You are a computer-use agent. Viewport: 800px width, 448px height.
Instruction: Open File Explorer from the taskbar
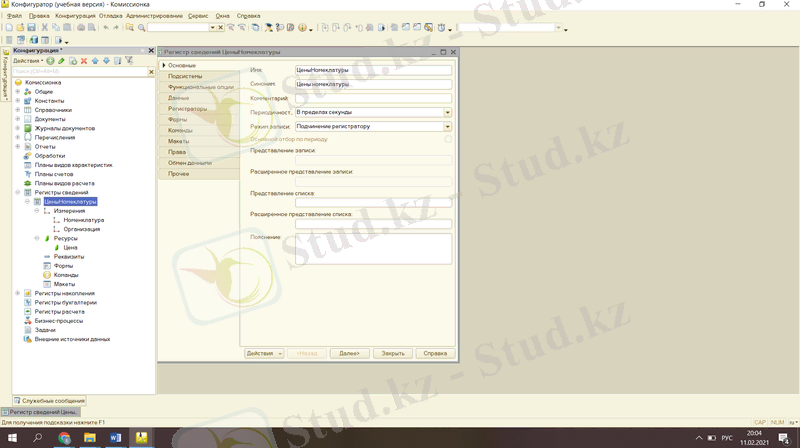(90, 437)
